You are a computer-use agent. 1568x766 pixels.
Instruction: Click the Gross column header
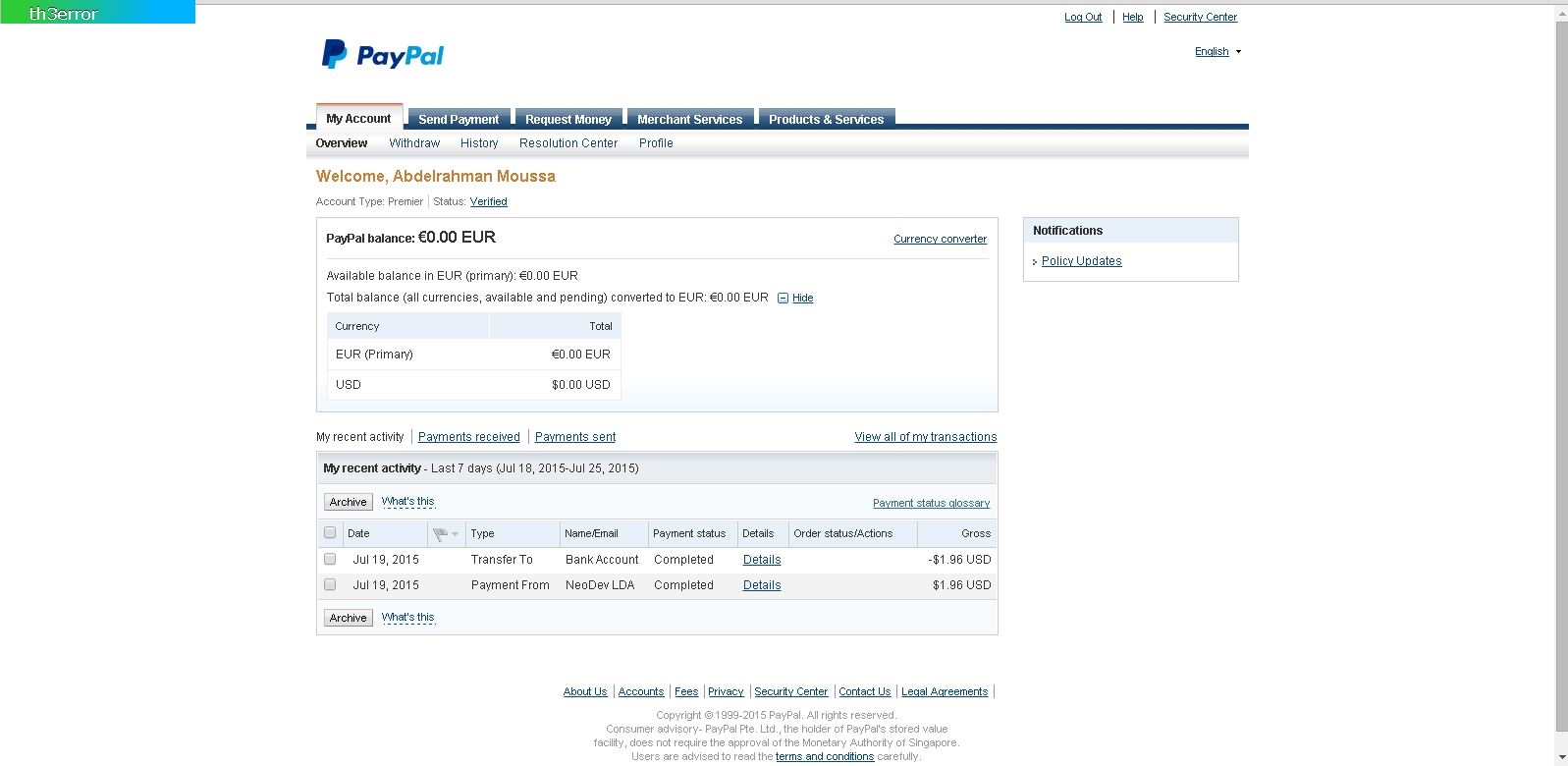click(976, 533)
